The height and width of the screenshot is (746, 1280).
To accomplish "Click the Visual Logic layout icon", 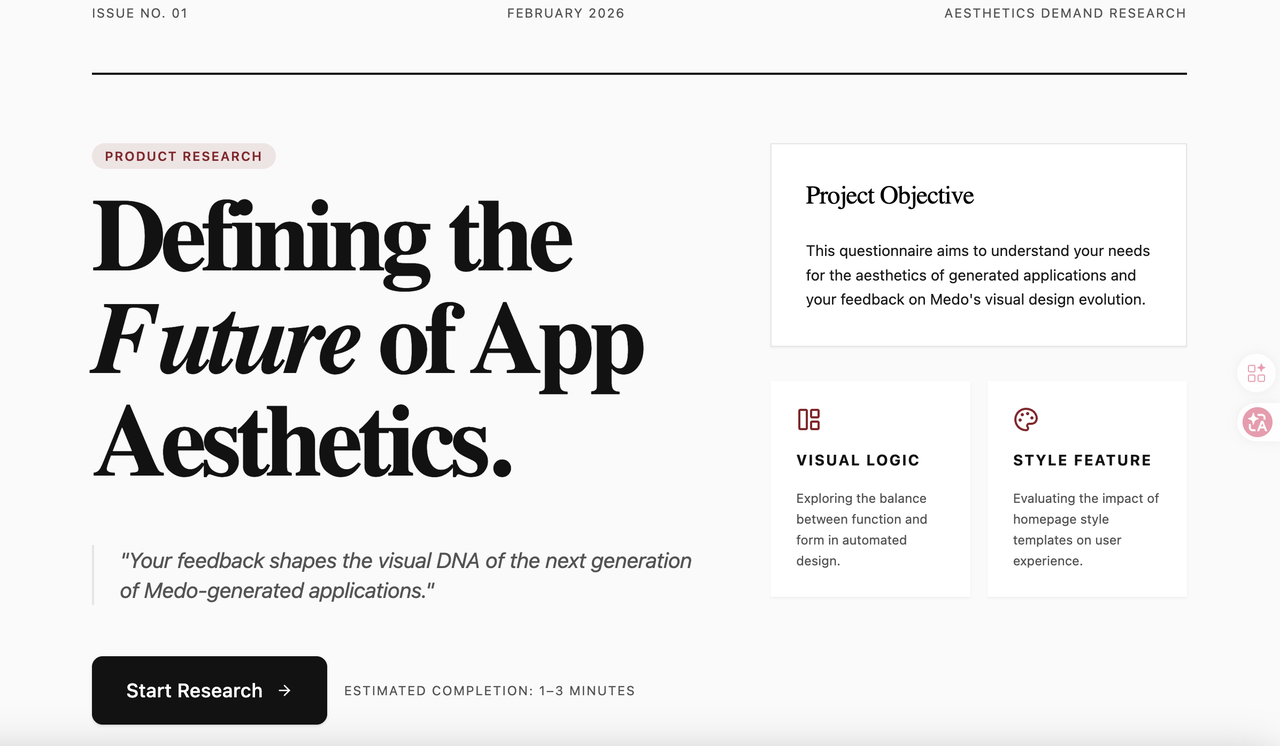I will (808, 419).
